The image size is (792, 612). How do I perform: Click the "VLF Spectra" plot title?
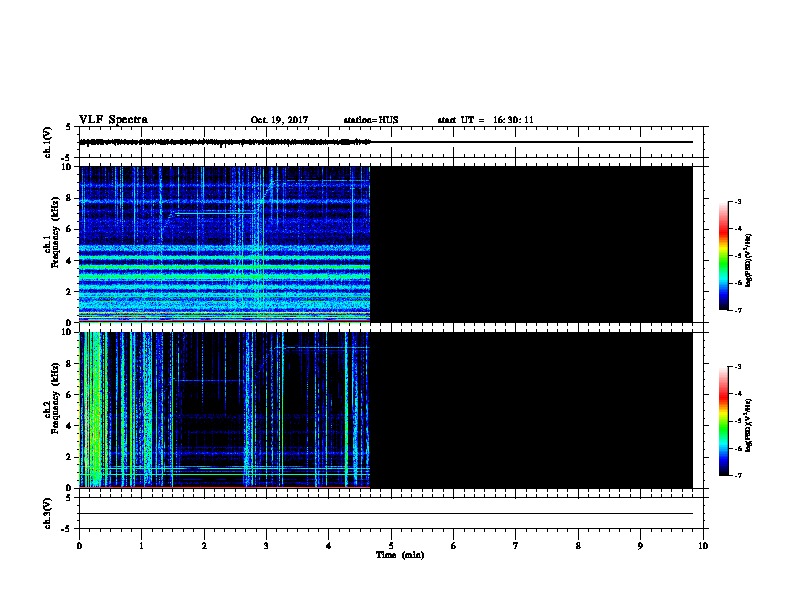point(113,120)
